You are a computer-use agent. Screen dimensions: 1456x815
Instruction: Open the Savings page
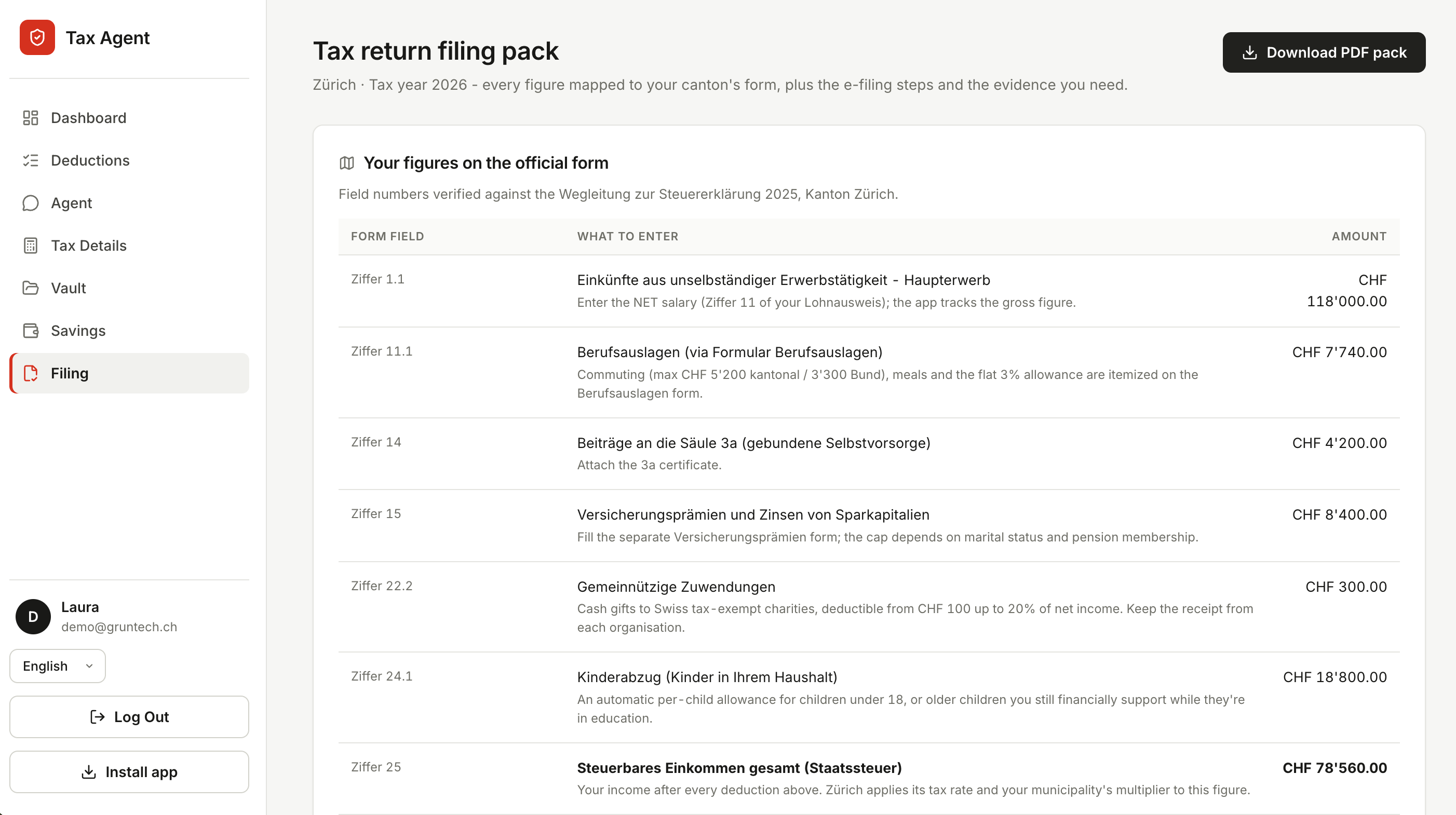(129, 331)
